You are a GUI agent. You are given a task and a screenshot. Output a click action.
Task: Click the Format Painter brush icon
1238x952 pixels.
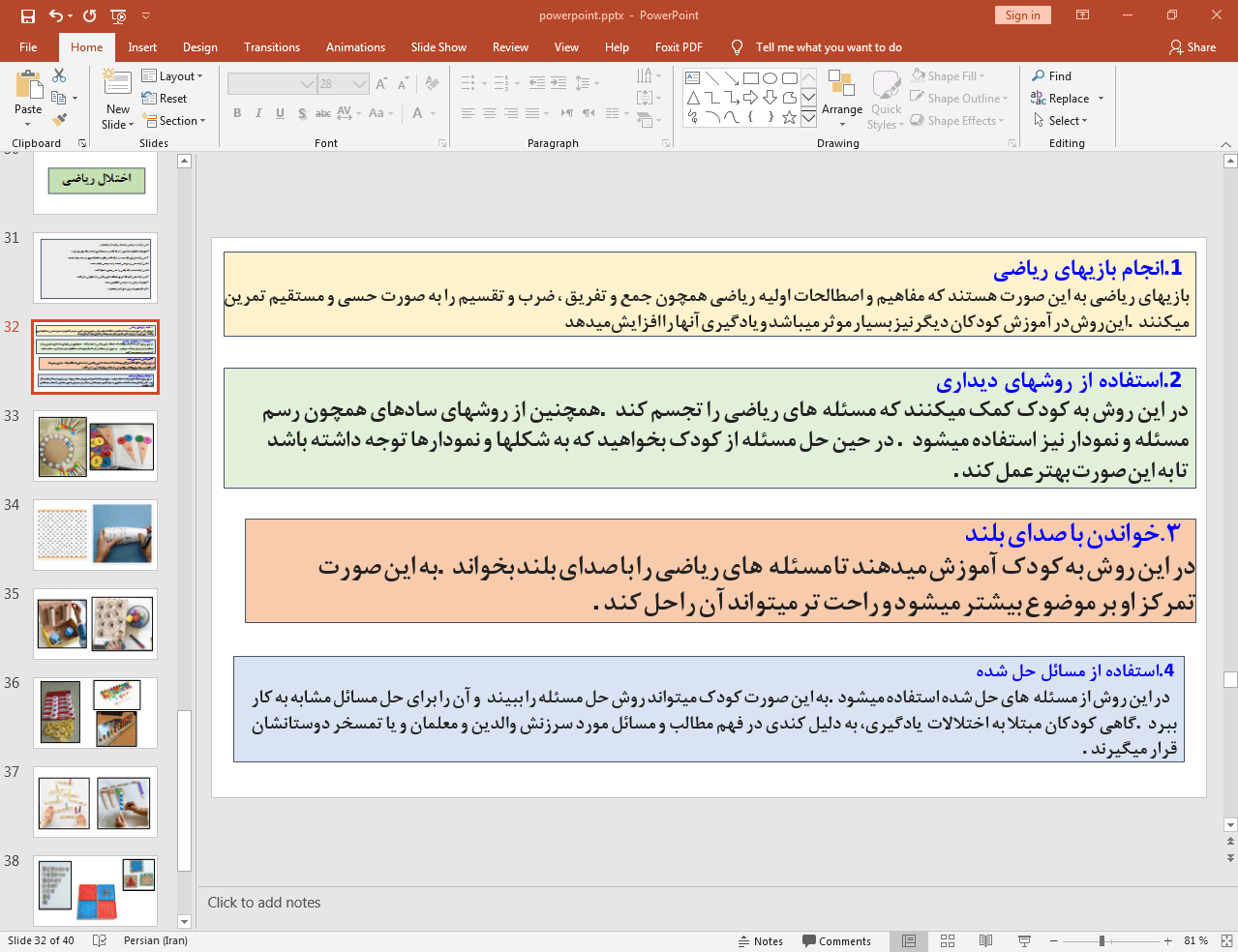tap(59, 120)
